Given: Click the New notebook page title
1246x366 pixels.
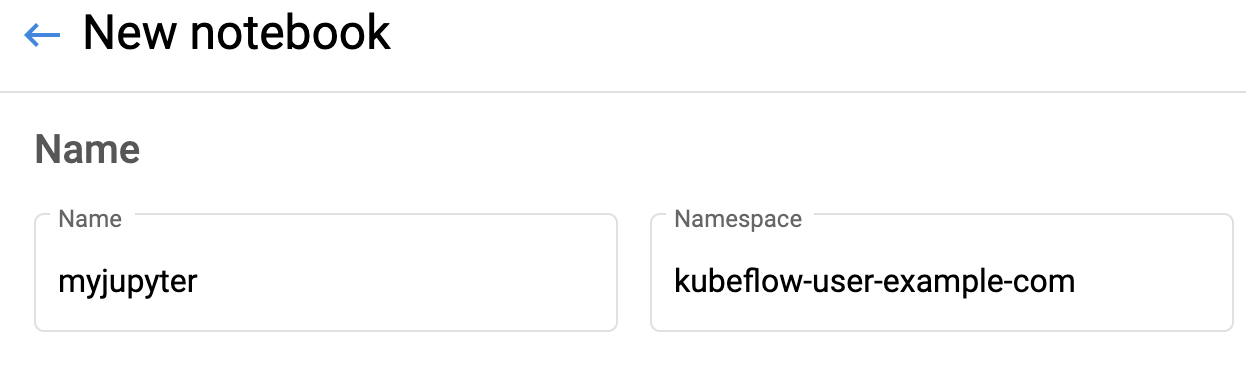Looking at the screenshot, I should tap(236, 34).
